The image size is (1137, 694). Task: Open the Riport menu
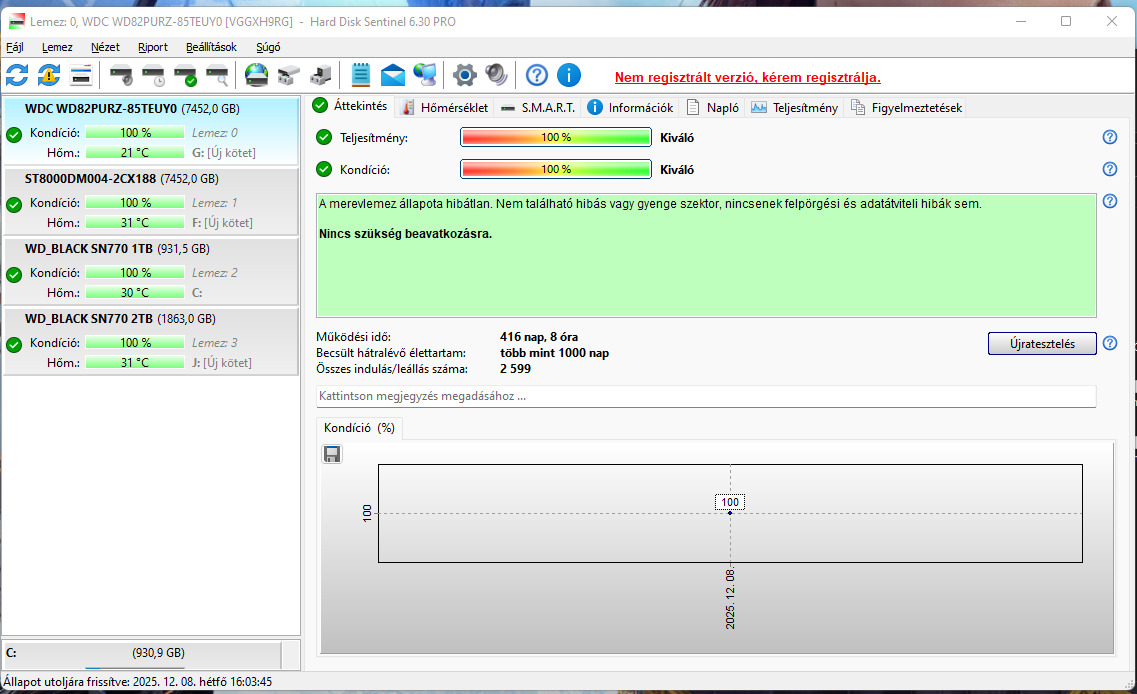click(x=153, y=47)
